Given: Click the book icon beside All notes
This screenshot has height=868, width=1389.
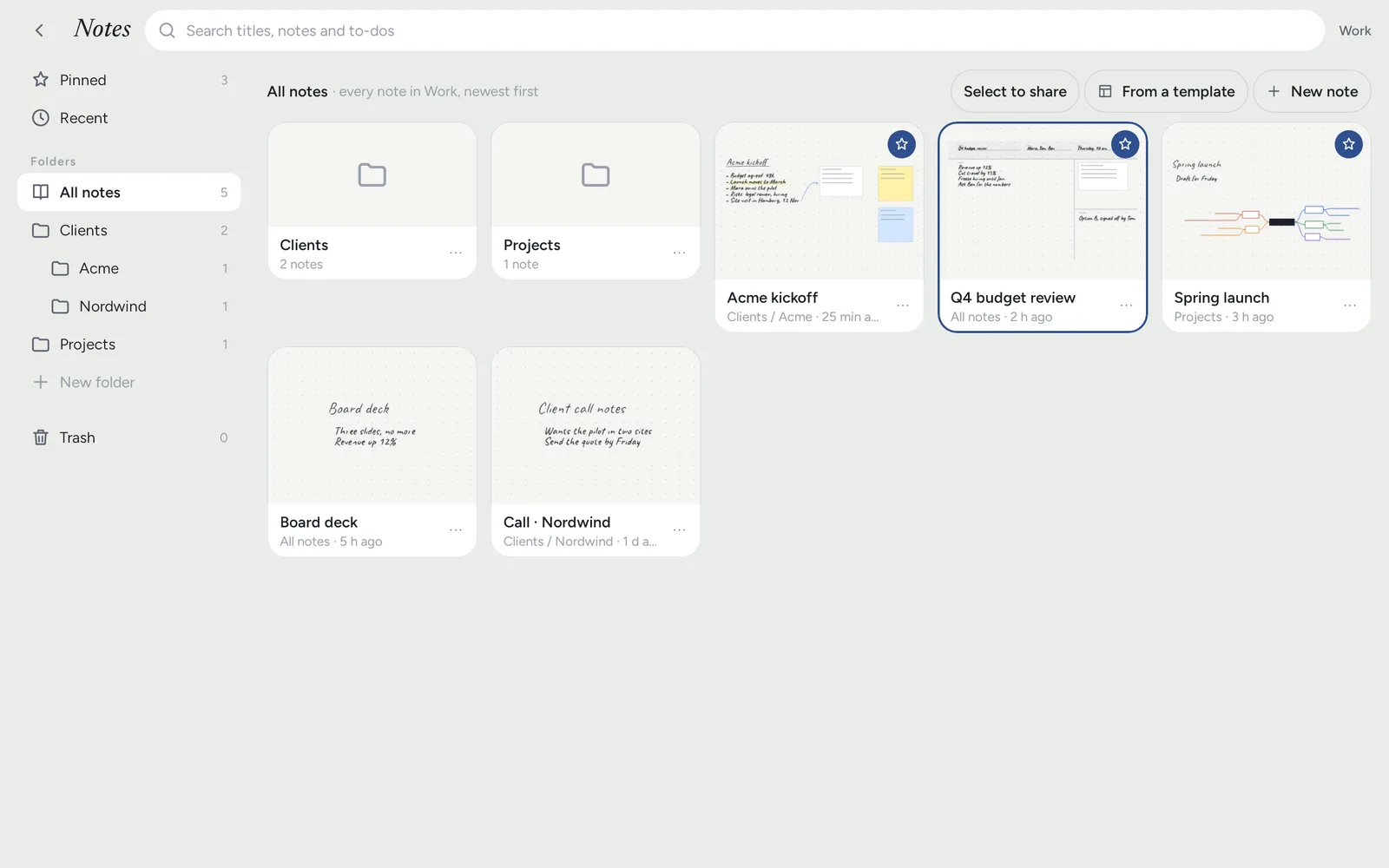Looking at the screenshot, I should tap(41, 192).
